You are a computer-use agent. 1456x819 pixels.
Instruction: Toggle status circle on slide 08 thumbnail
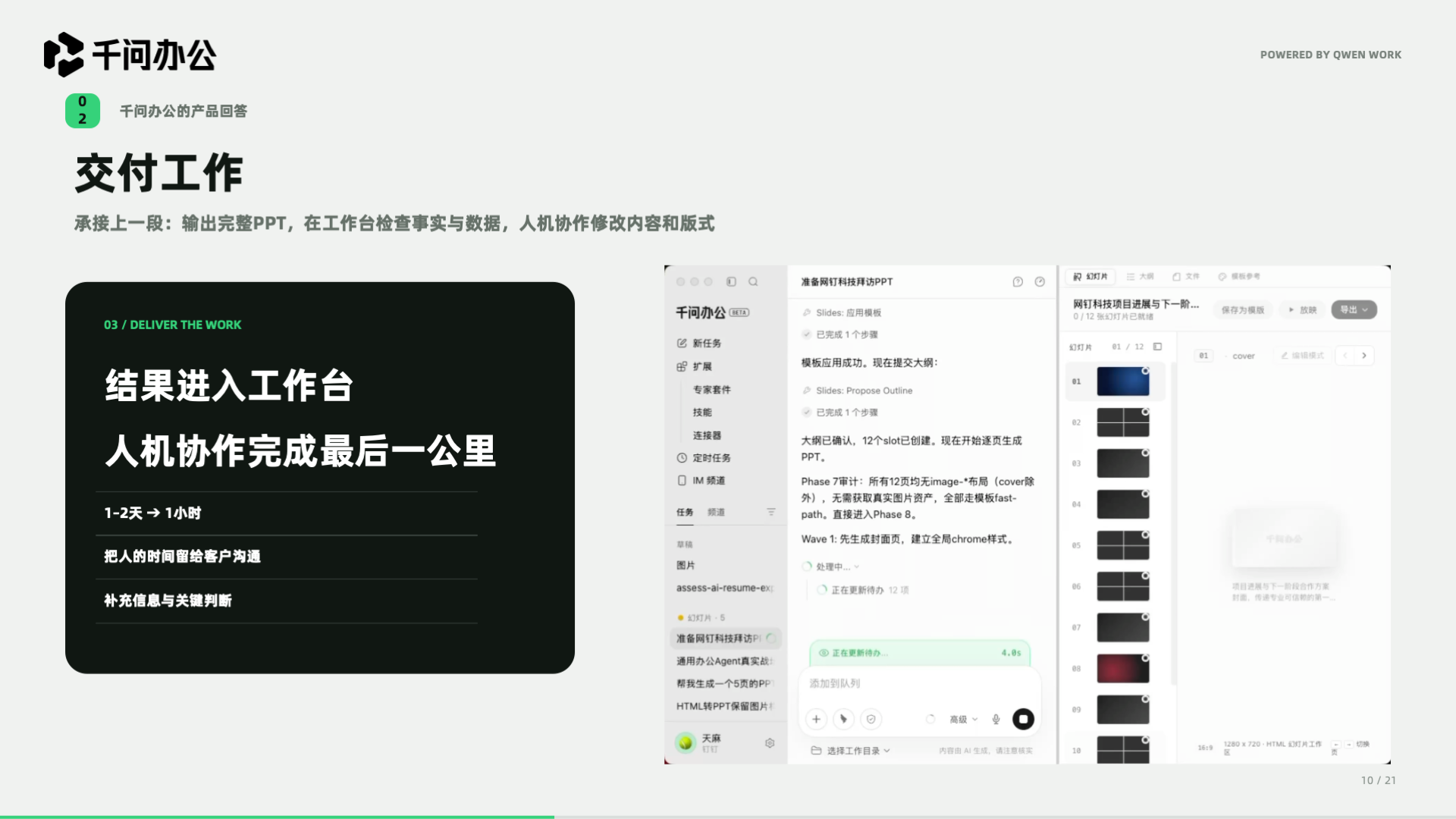pyautogui.click(x=1145, y=657)
